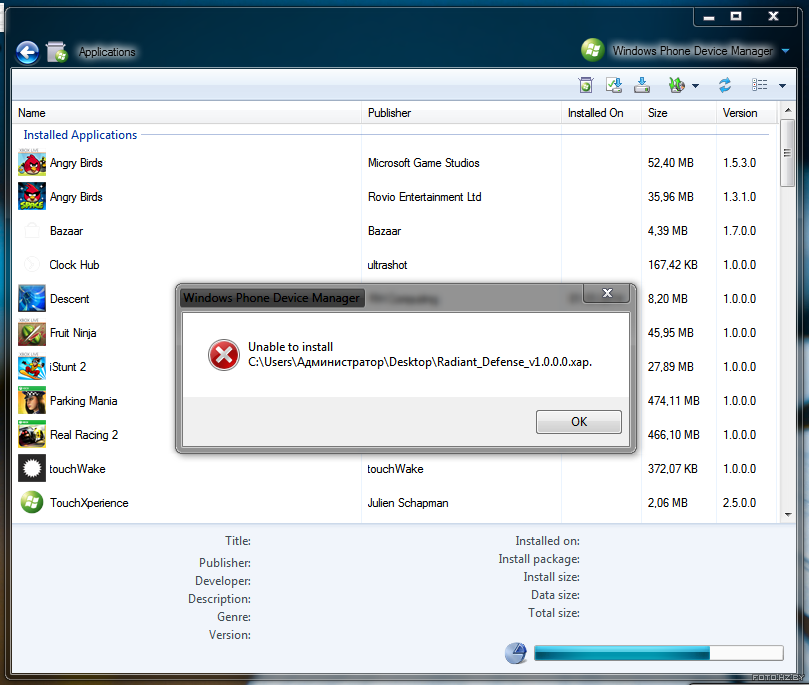Click the storage pie chart icon
The image size is (809, 685).
pos(516,653)
